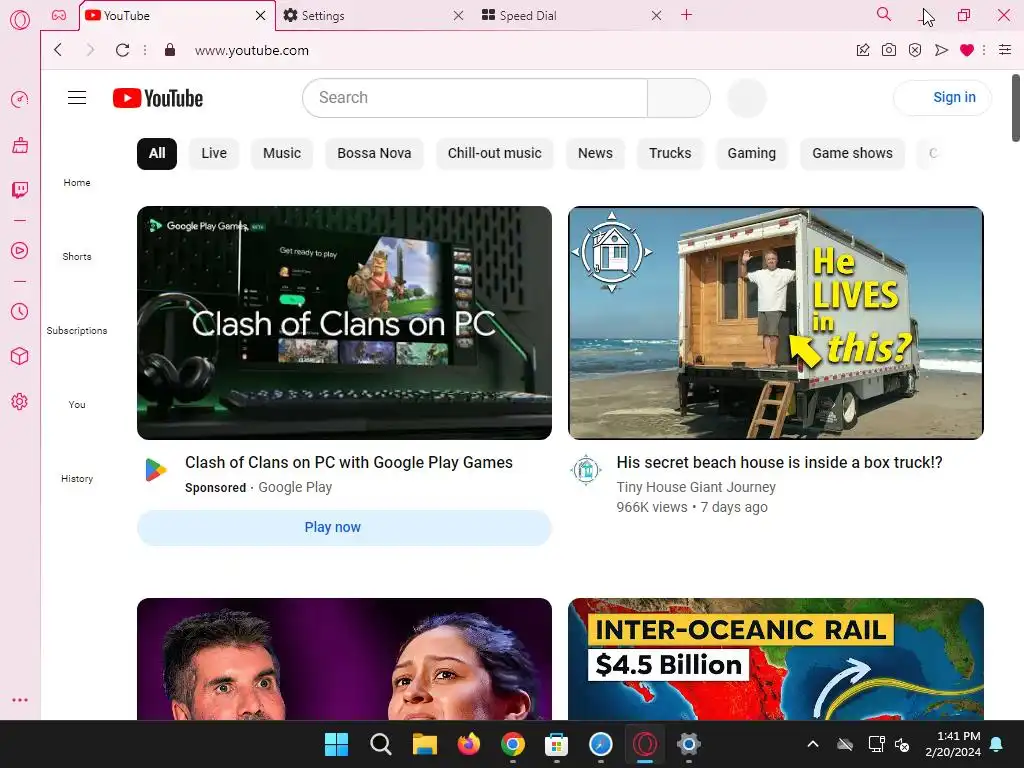
Task: Click the www.youtube.com address bar
Action: 251,50
